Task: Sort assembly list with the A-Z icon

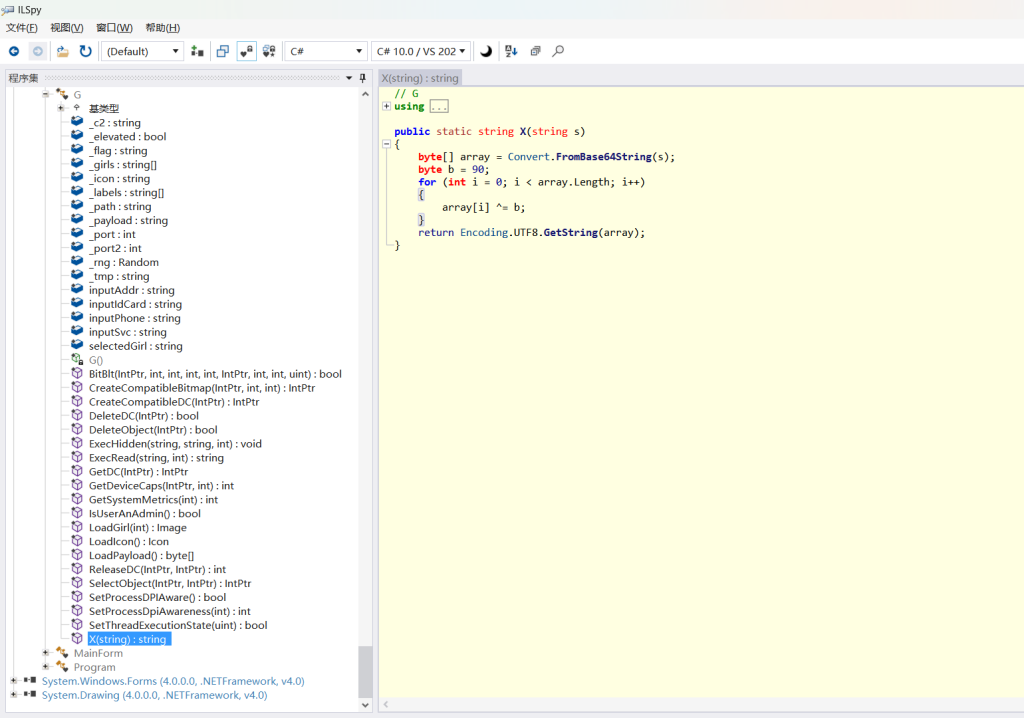Action: tap(511, 51)
